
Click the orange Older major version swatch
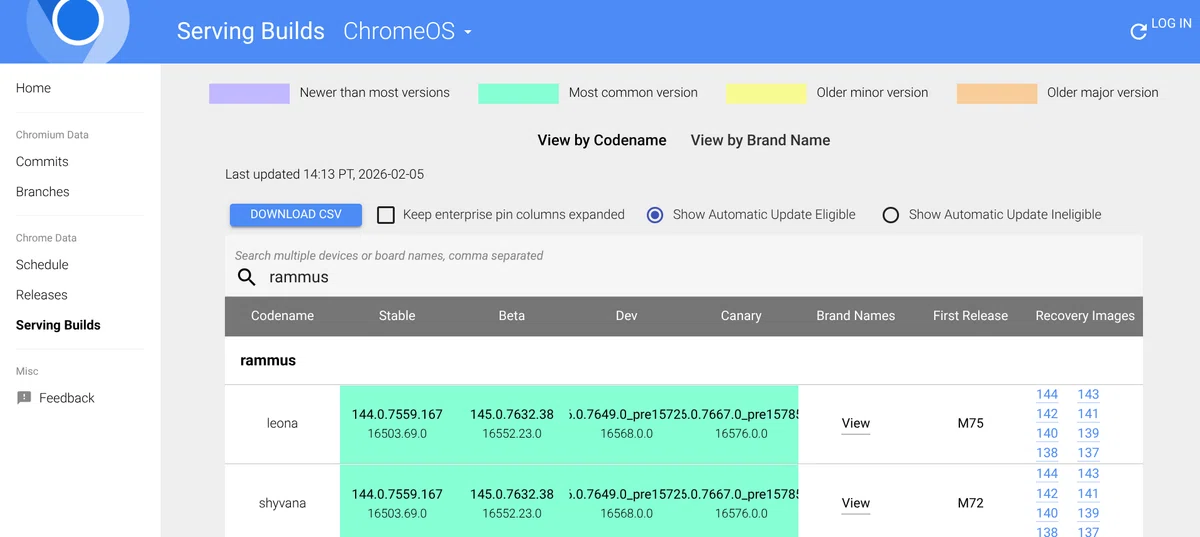pyautogui.click(x=997, y=93)
